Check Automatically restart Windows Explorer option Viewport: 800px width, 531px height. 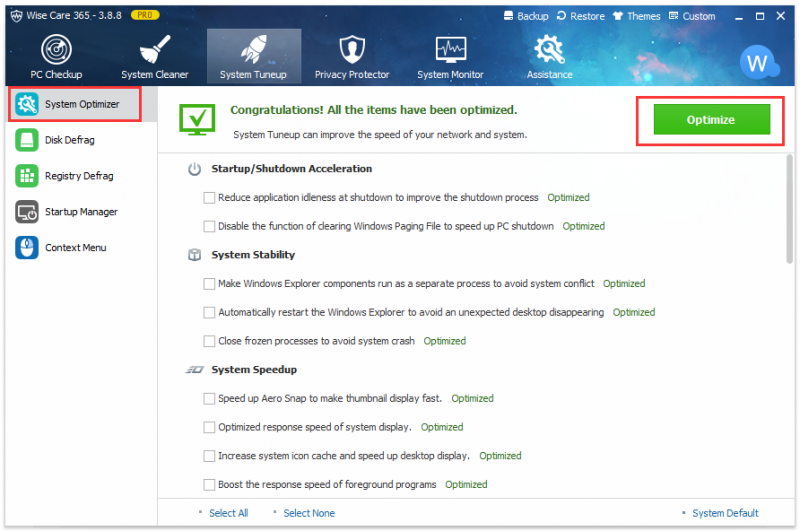tap(209, 312)
